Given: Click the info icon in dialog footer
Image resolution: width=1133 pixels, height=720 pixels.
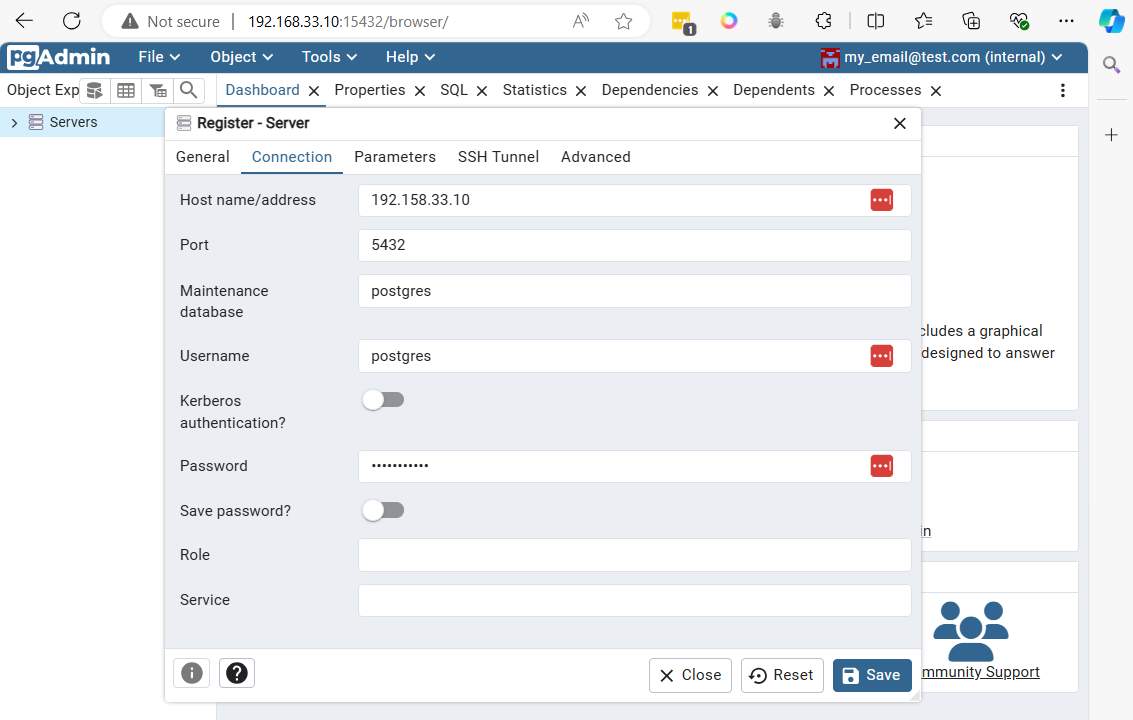Looking at the screenshot, I should (192, 673).
